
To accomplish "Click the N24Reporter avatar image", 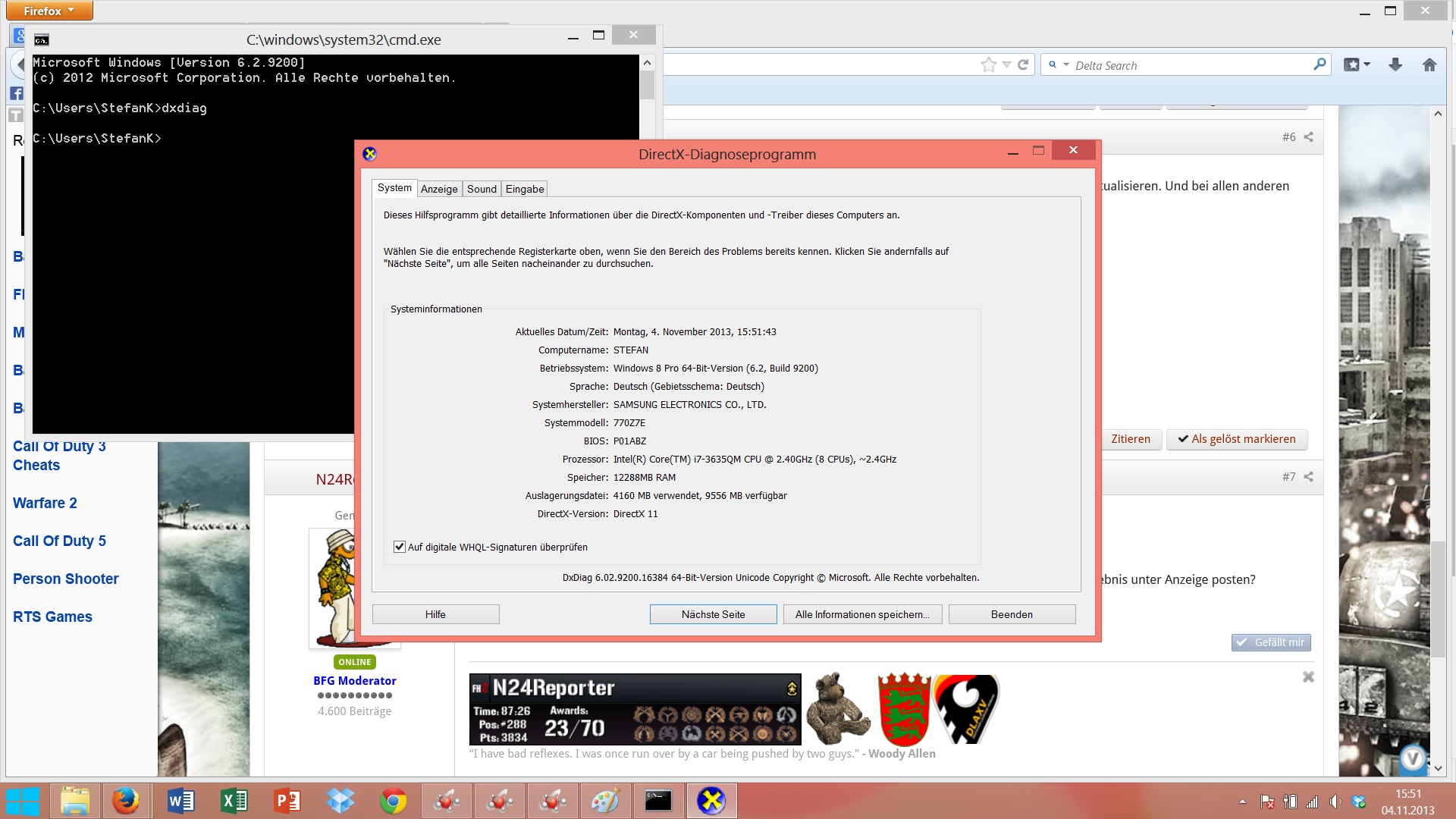I will coord(354,588).
